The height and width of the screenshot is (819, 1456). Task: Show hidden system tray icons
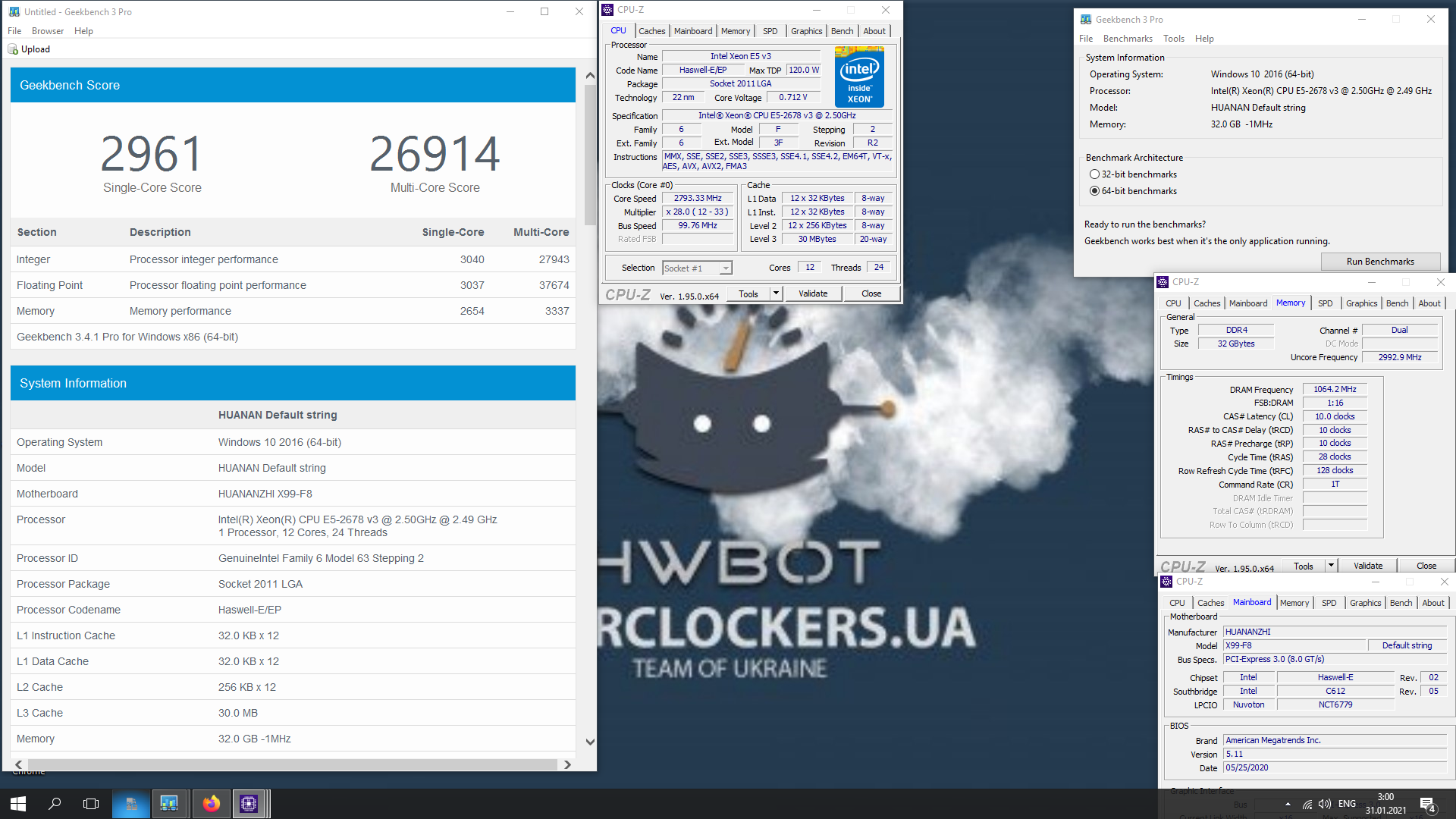click(x=1288, y=804)
